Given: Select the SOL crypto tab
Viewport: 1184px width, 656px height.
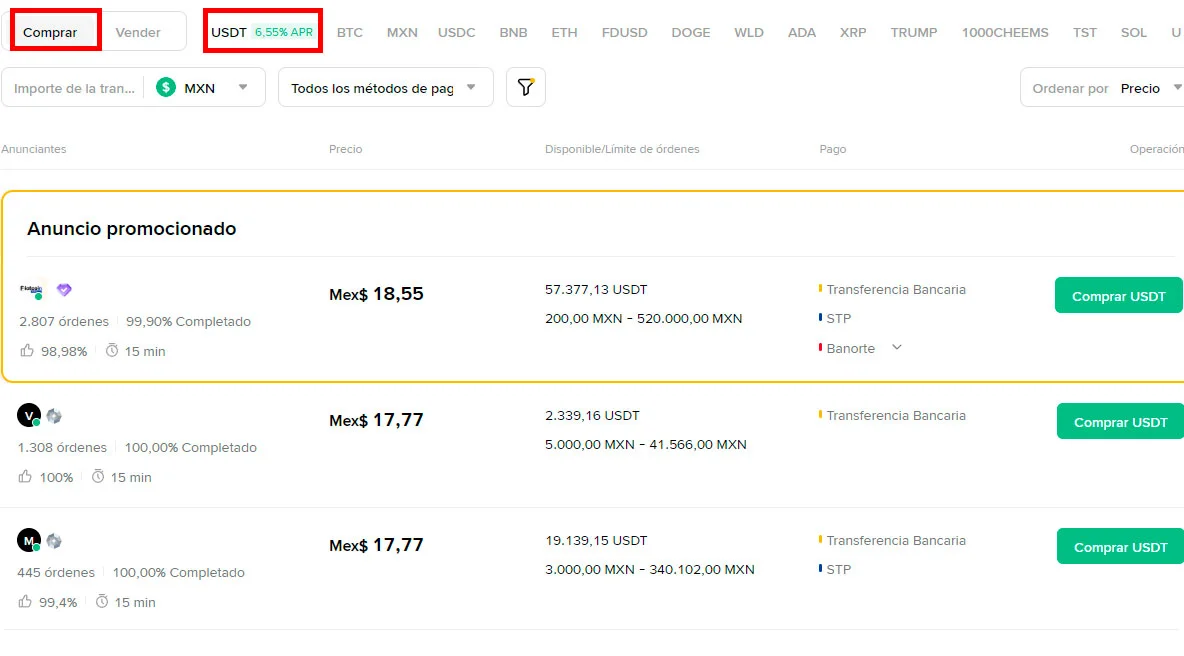Looking at the screenshot, I should point(1133,32).
